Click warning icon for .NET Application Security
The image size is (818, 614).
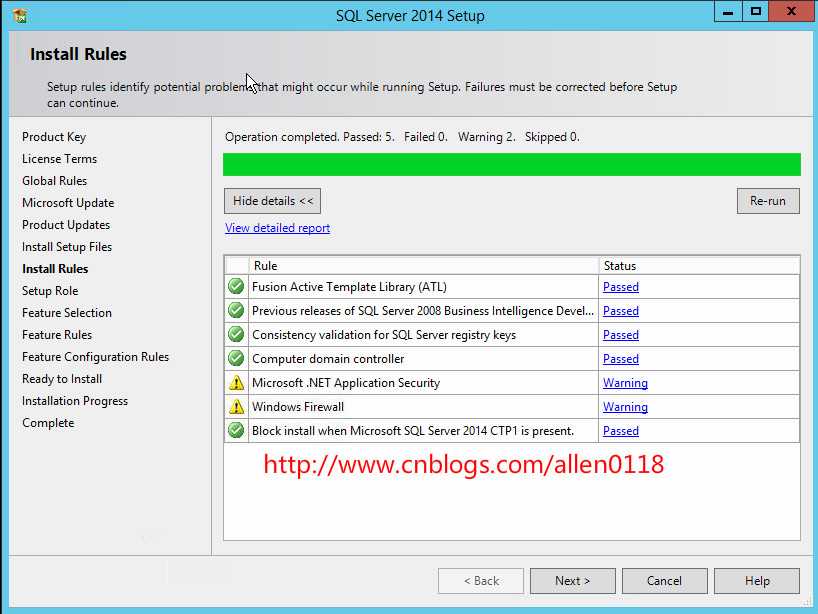point(236,382)
